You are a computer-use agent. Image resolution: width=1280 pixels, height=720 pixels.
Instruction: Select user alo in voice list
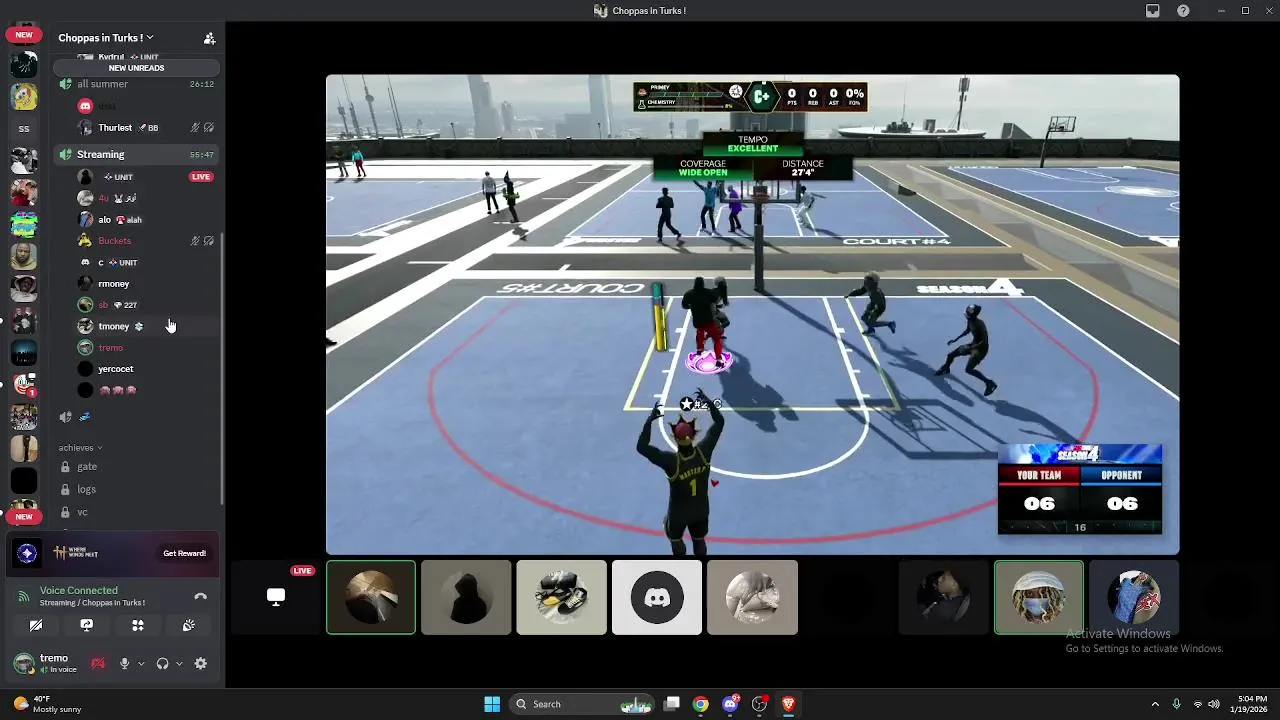pyautogui.click(x=146, y=220)
